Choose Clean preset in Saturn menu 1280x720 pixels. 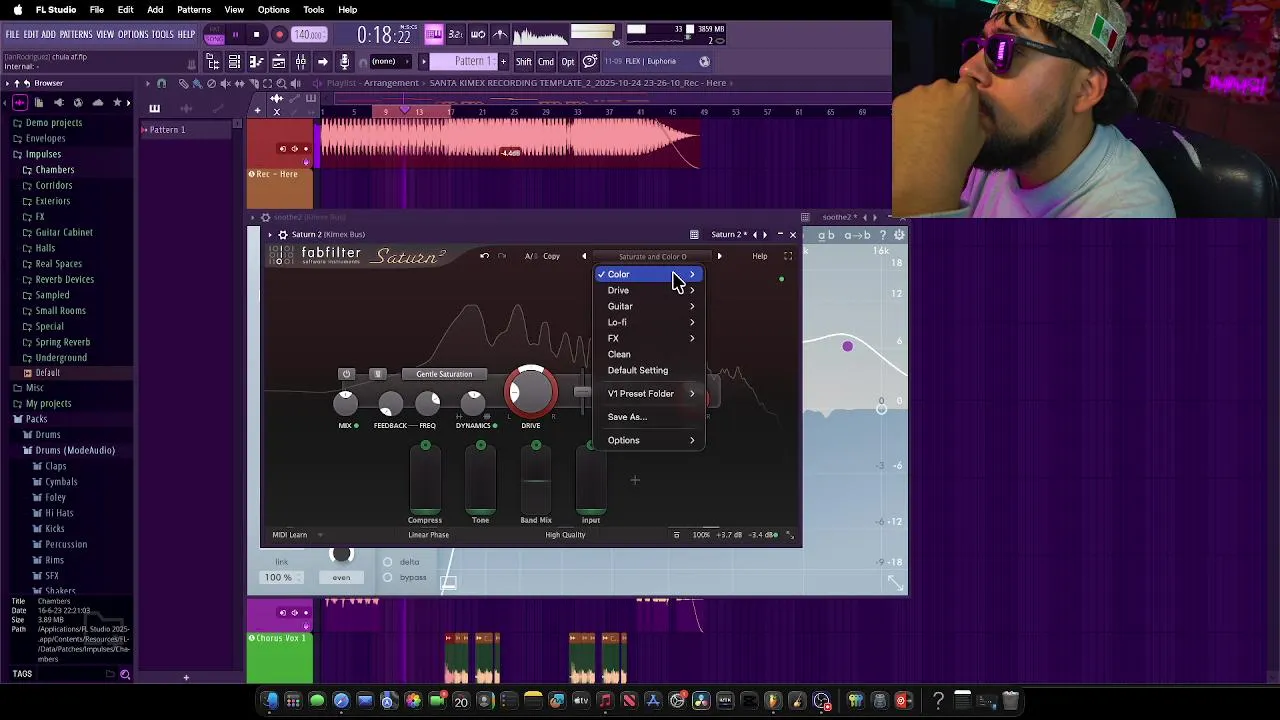(x=650, y=354)
